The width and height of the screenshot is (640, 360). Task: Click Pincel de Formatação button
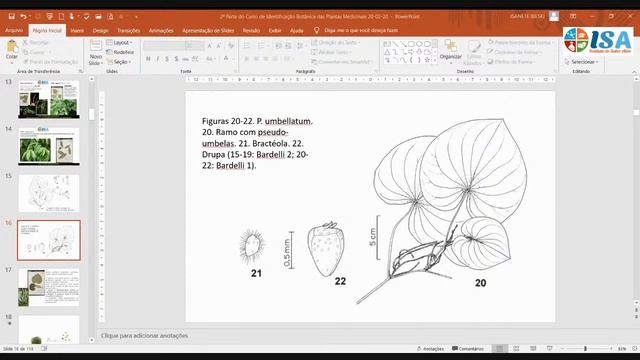tap(51, 62)
